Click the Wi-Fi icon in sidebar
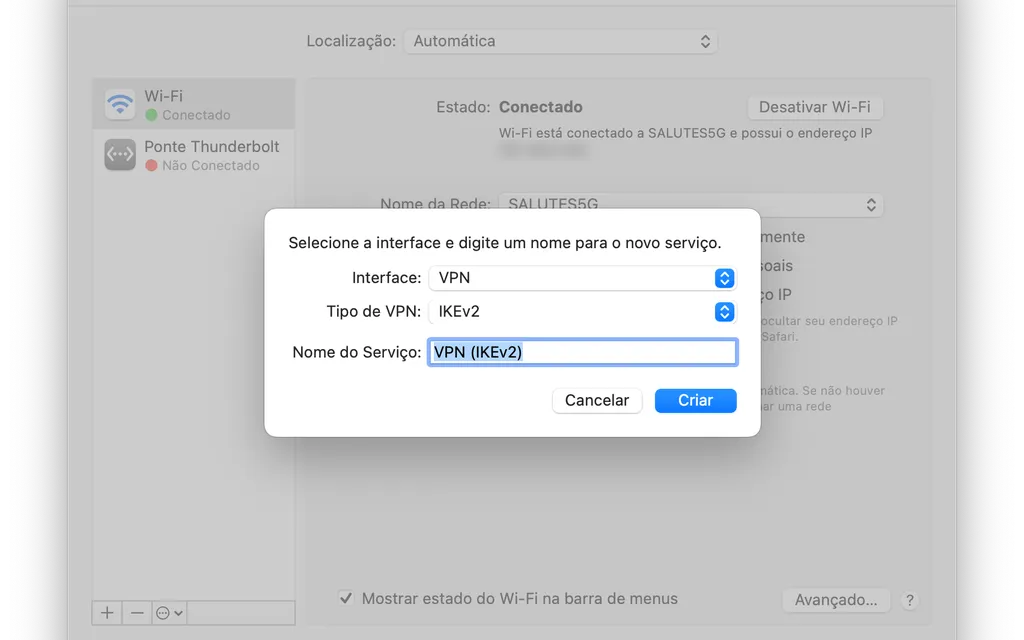This screenshot has height=640, width=1024. click(x=120, y=104)
